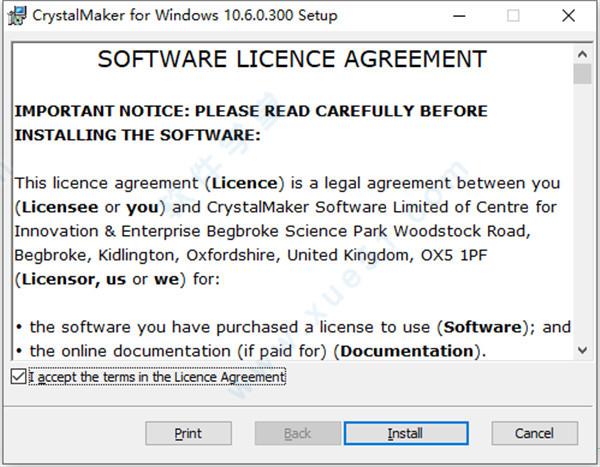The image size is (600, 467).
Task: Minimize the Setup window
Action: click(459, 16)
